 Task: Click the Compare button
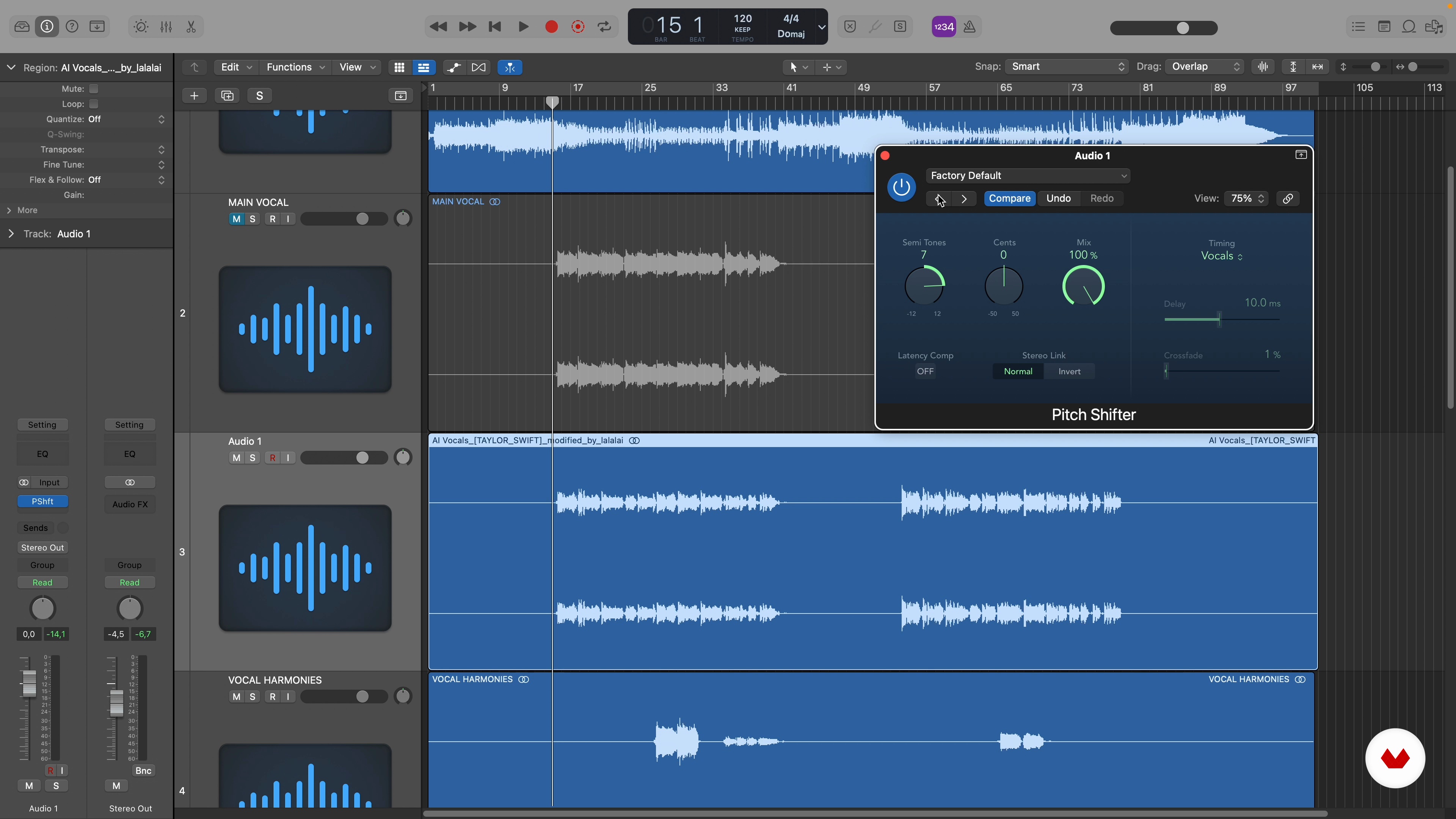(1009, 198)
